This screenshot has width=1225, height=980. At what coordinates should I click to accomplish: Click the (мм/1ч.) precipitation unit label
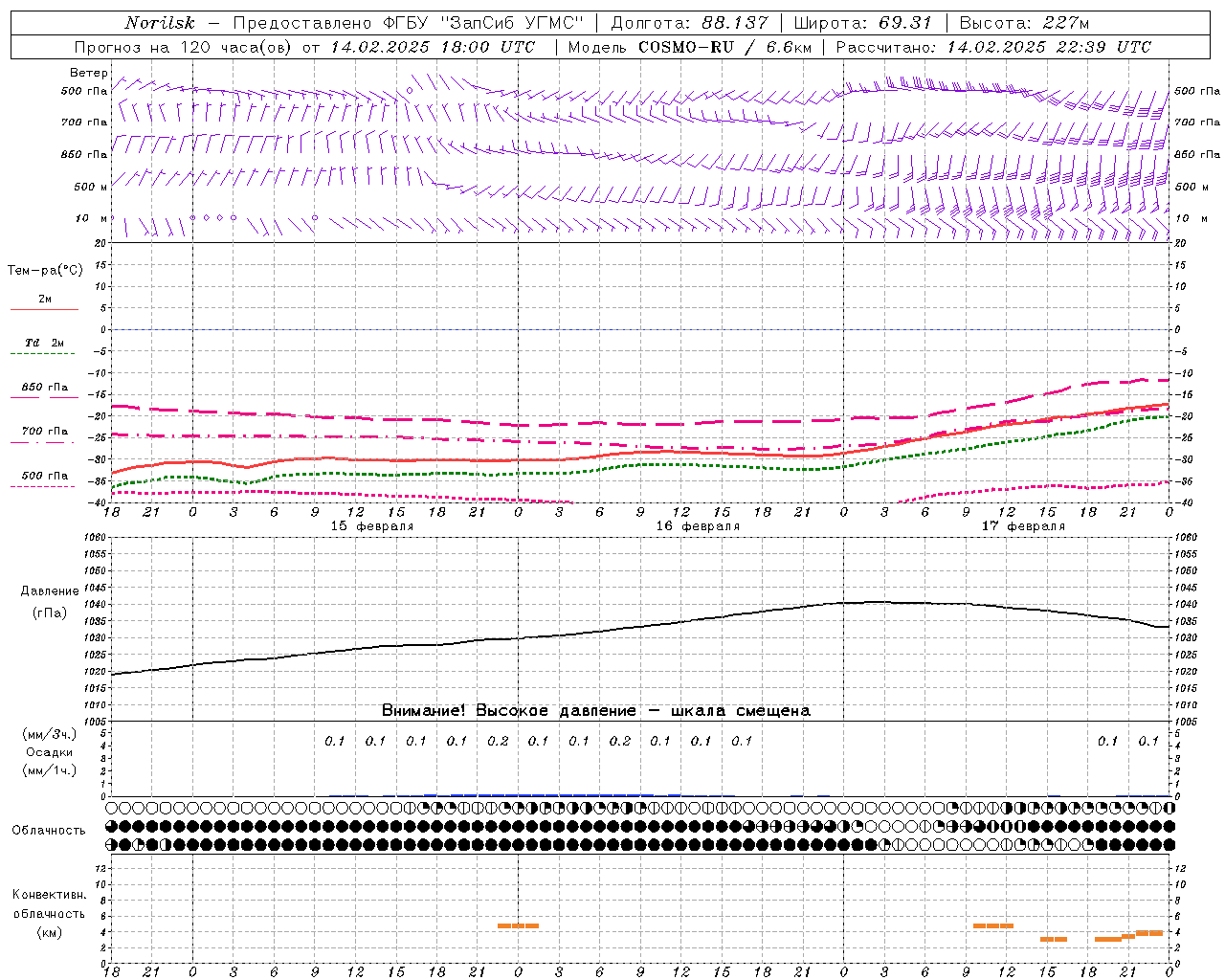tap(50, 770)
